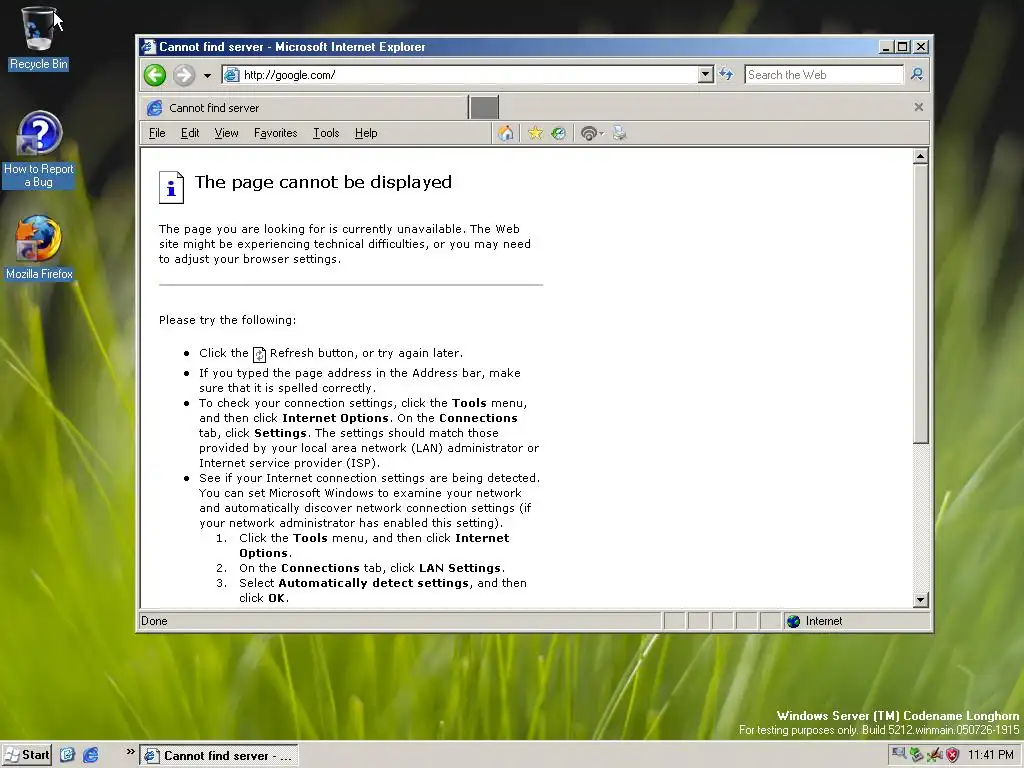Image resolution: width=1024 pixels, height=768 pixels.
Task: Select How to Report a Bug shortcut
Action: coord(39,150)
